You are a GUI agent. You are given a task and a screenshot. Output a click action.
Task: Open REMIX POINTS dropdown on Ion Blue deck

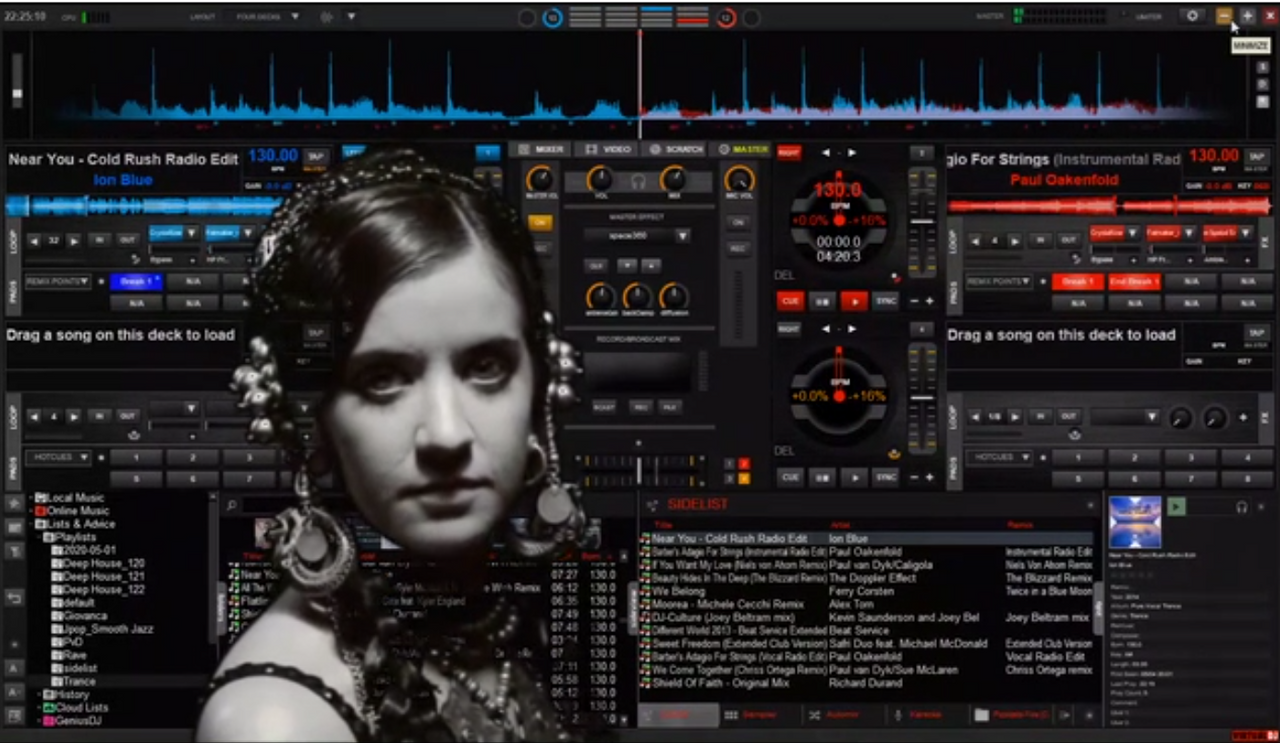click(58, 282)
